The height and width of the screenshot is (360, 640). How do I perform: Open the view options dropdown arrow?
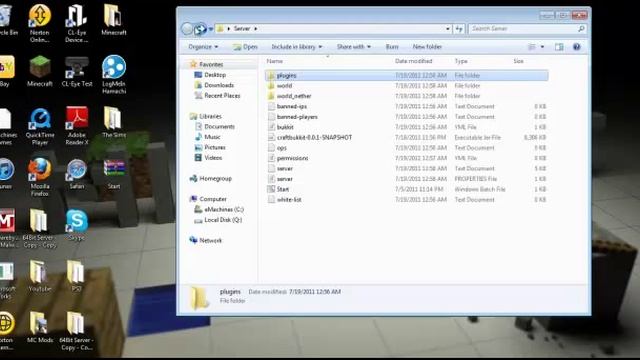(542, 47)
